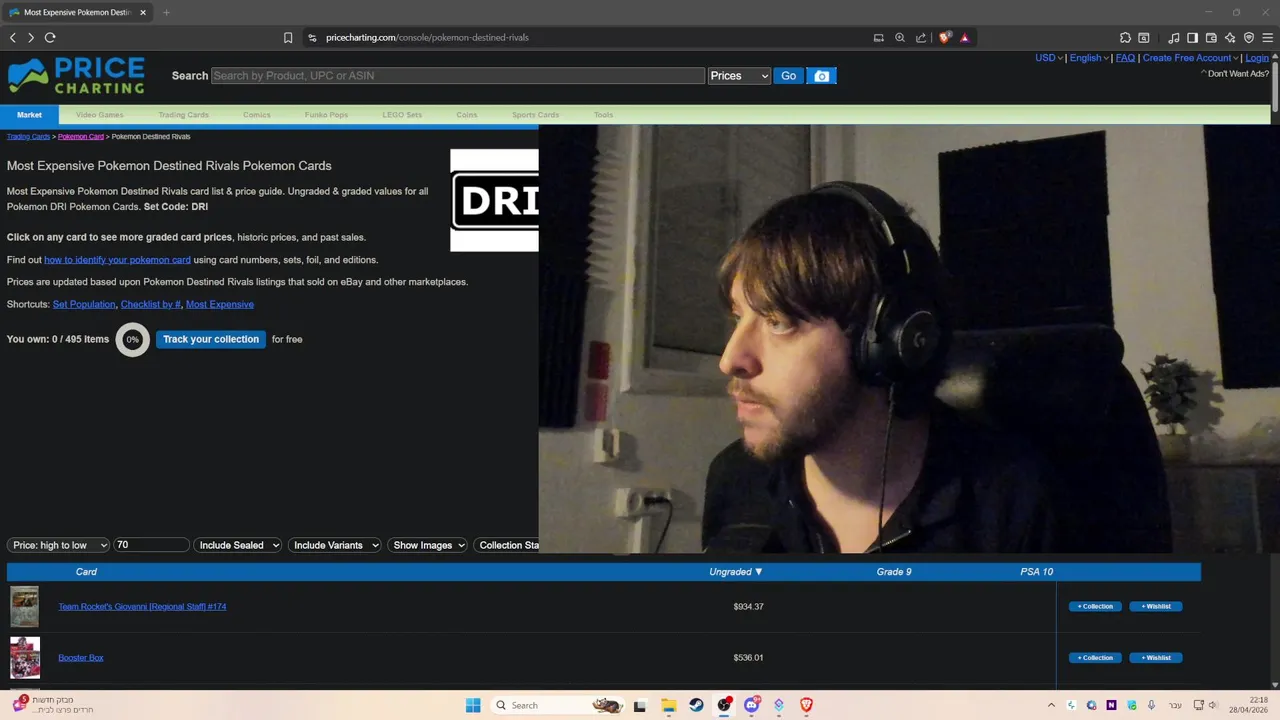1280x720 pixels.
Task: Add Team Rocket's Giovanni to Wishlist
Action: pos(1156,607)
